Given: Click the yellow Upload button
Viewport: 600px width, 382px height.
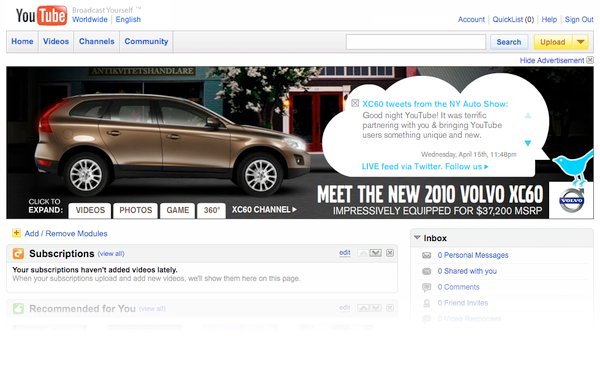Looking at the screenshot, I should click(553, 42).
